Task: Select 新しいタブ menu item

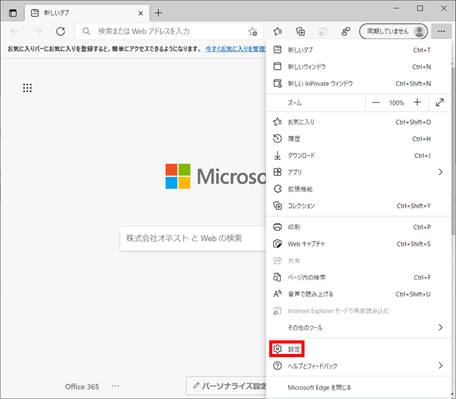Action: click(x=359, y=50)
